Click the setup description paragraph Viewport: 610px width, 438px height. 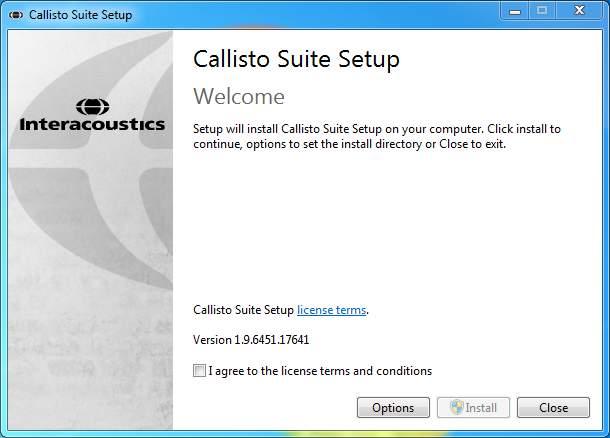(x=377, y=136)
